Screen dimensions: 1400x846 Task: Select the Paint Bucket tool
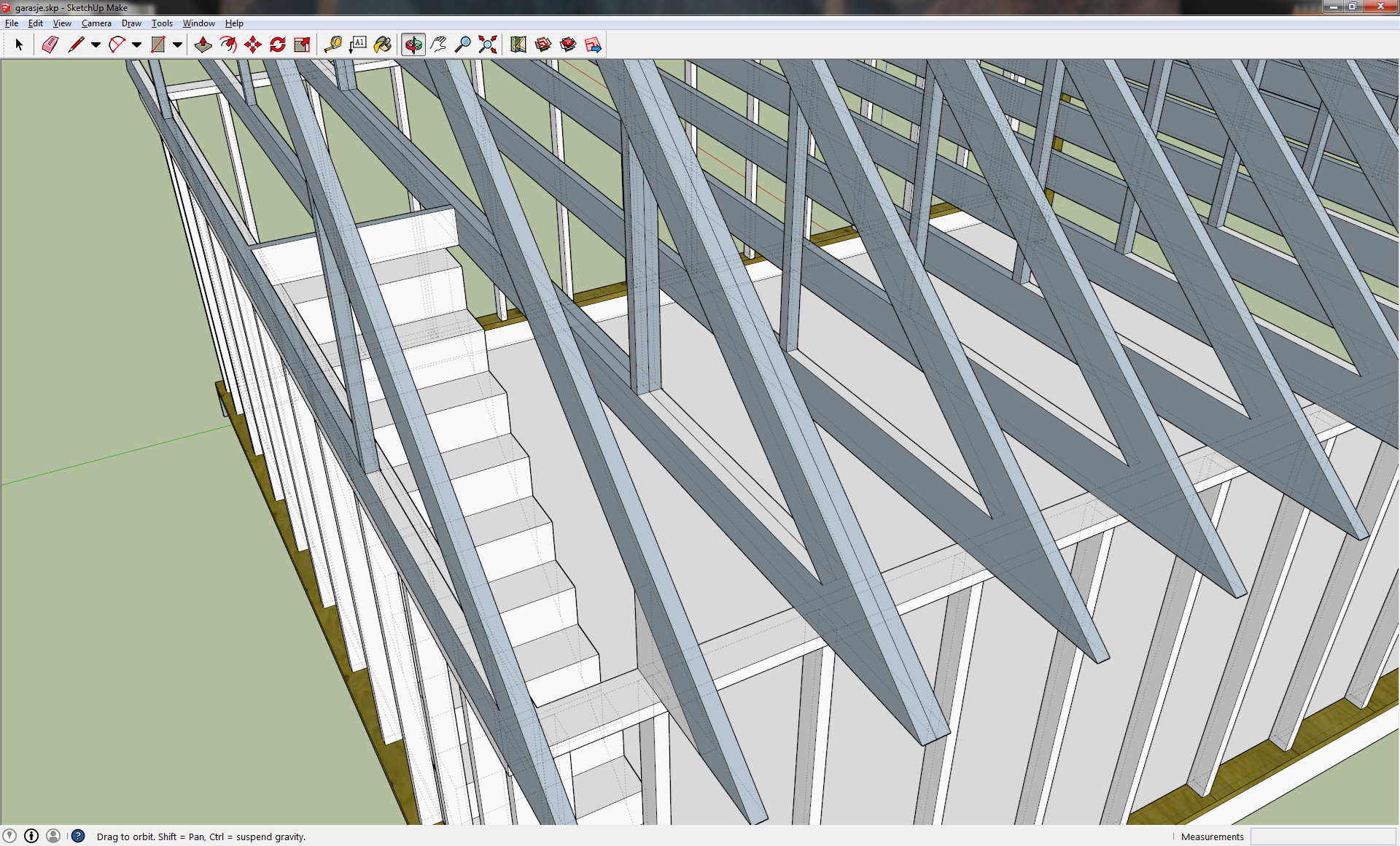click(x=382, y=45)
